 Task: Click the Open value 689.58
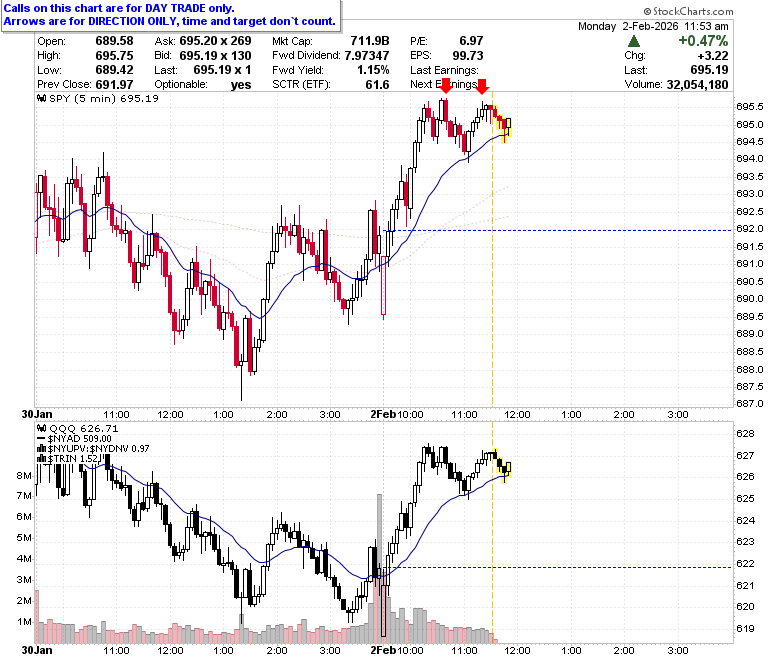[x=114, y=41]
